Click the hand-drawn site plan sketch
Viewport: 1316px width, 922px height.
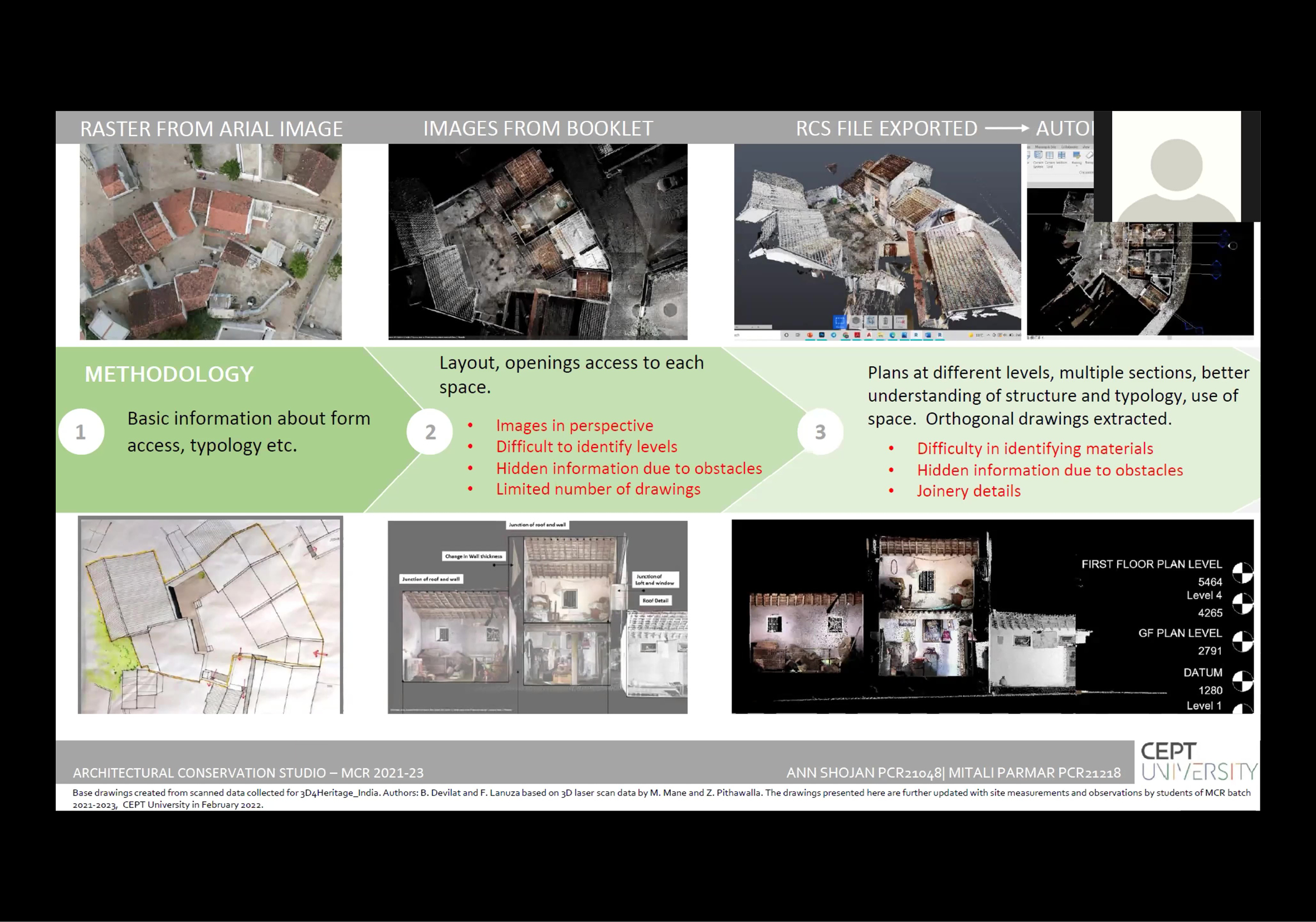point(211,615)
